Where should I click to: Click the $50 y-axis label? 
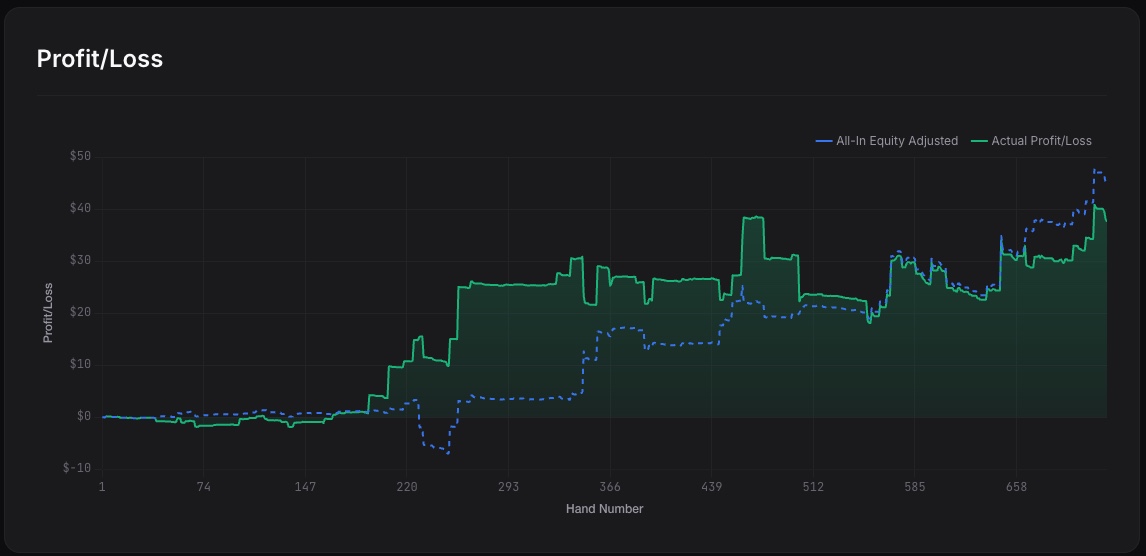(80, 157)
